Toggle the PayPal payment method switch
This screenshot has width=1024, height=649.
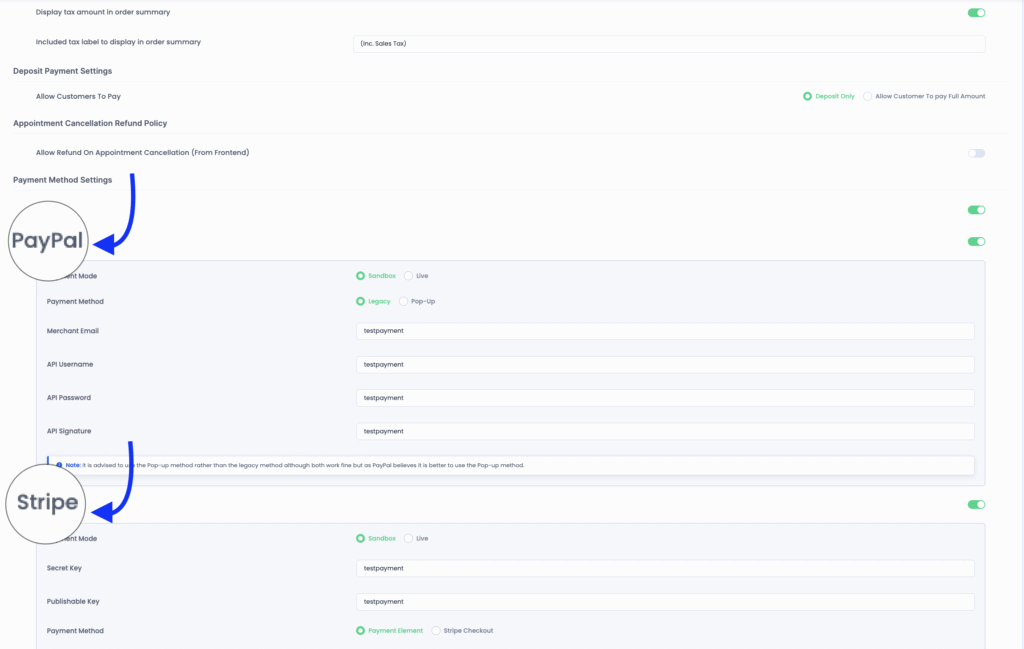click(x=976, y=241)
